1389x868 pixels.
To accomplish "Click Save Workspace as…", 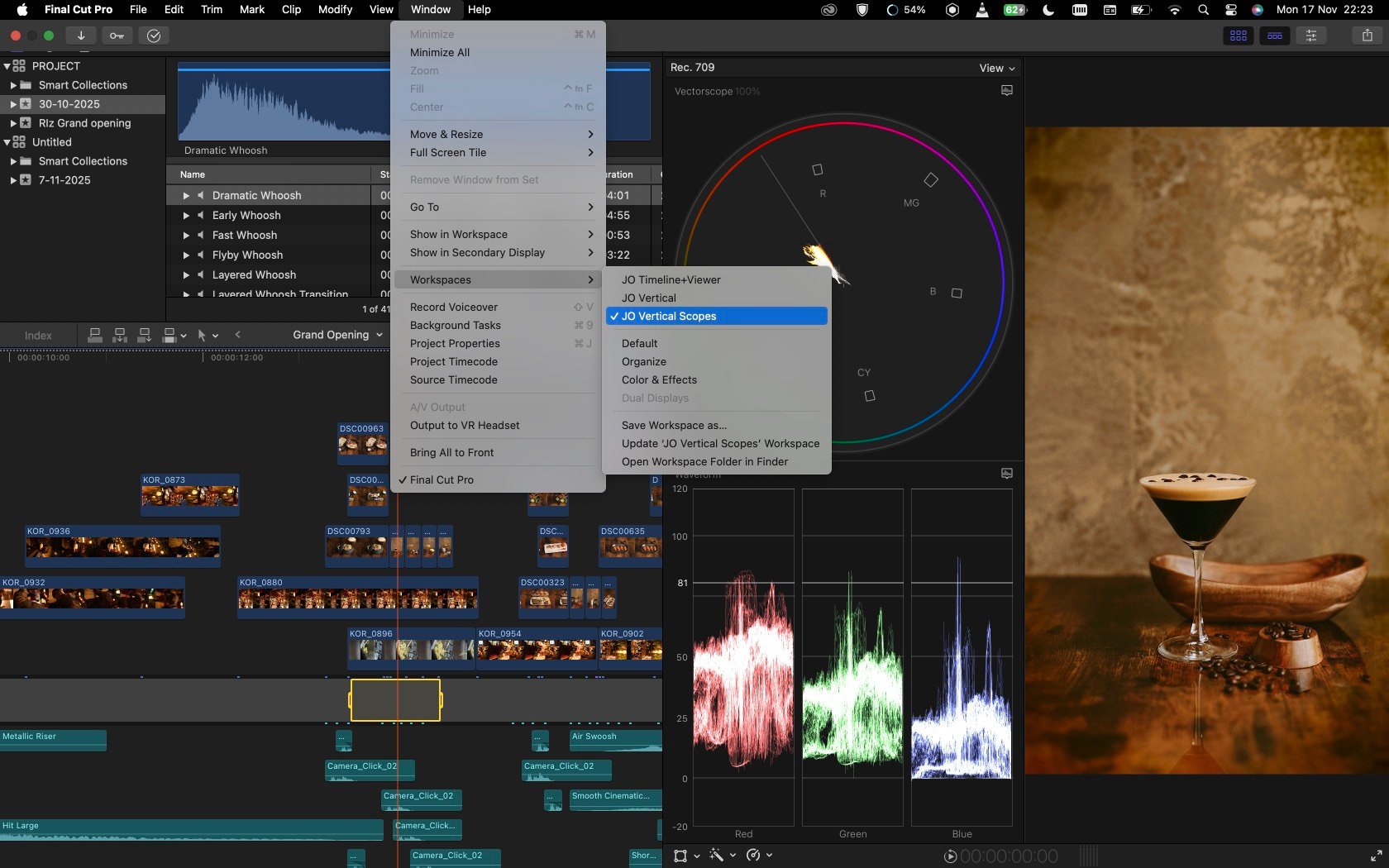I will (717, 425).
